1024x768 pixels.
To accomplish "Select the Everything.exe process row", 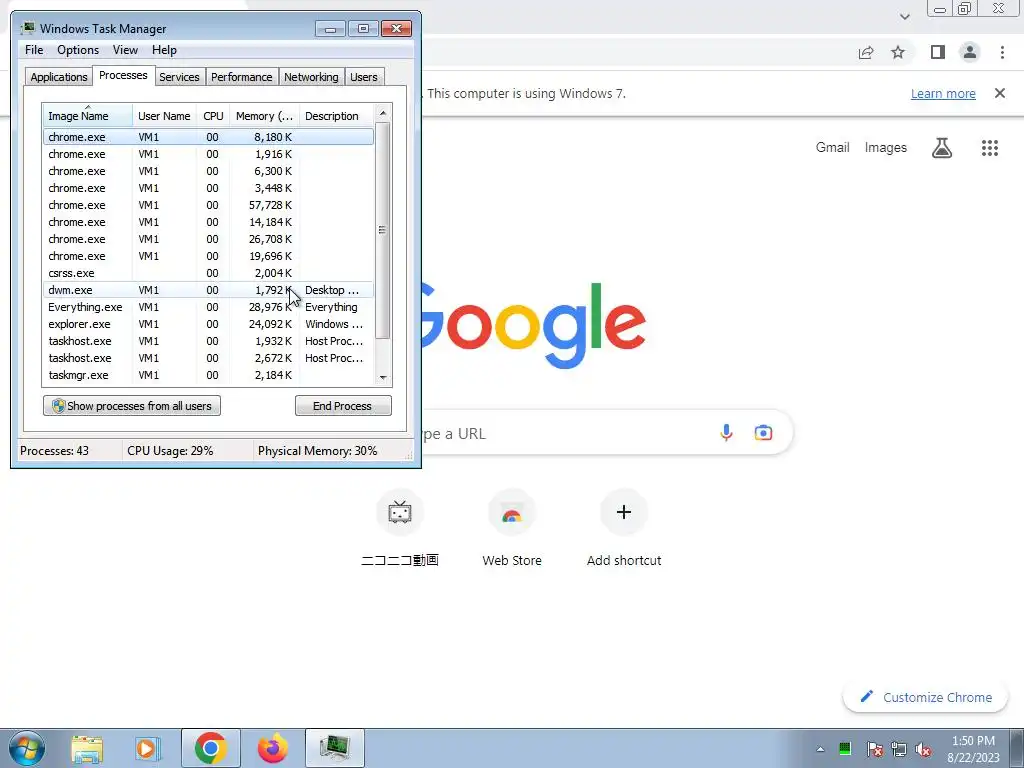I will pos(208,307).
